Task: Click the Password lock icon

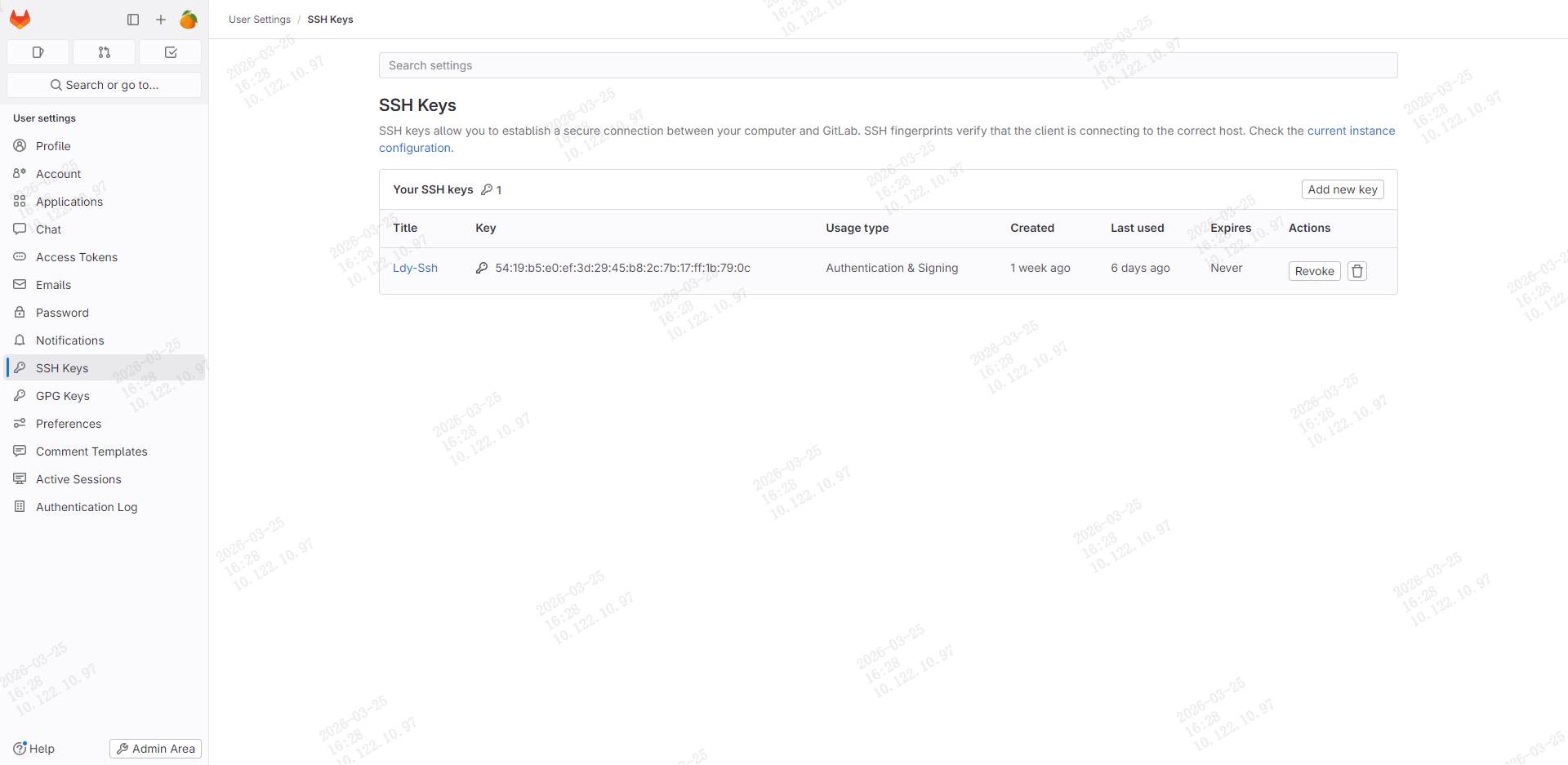Action: [20, 312]
